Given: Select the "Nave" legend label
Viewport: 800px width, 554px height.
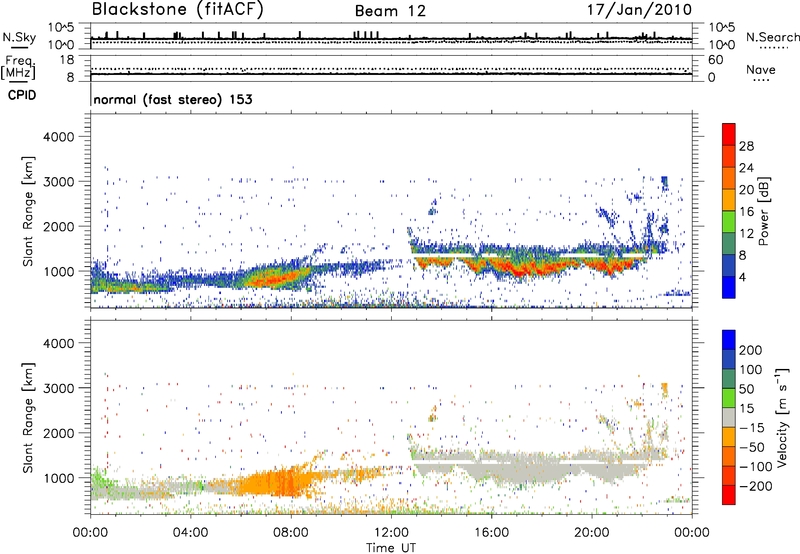Looking at the screenshot, I should [x=760, y=69].
